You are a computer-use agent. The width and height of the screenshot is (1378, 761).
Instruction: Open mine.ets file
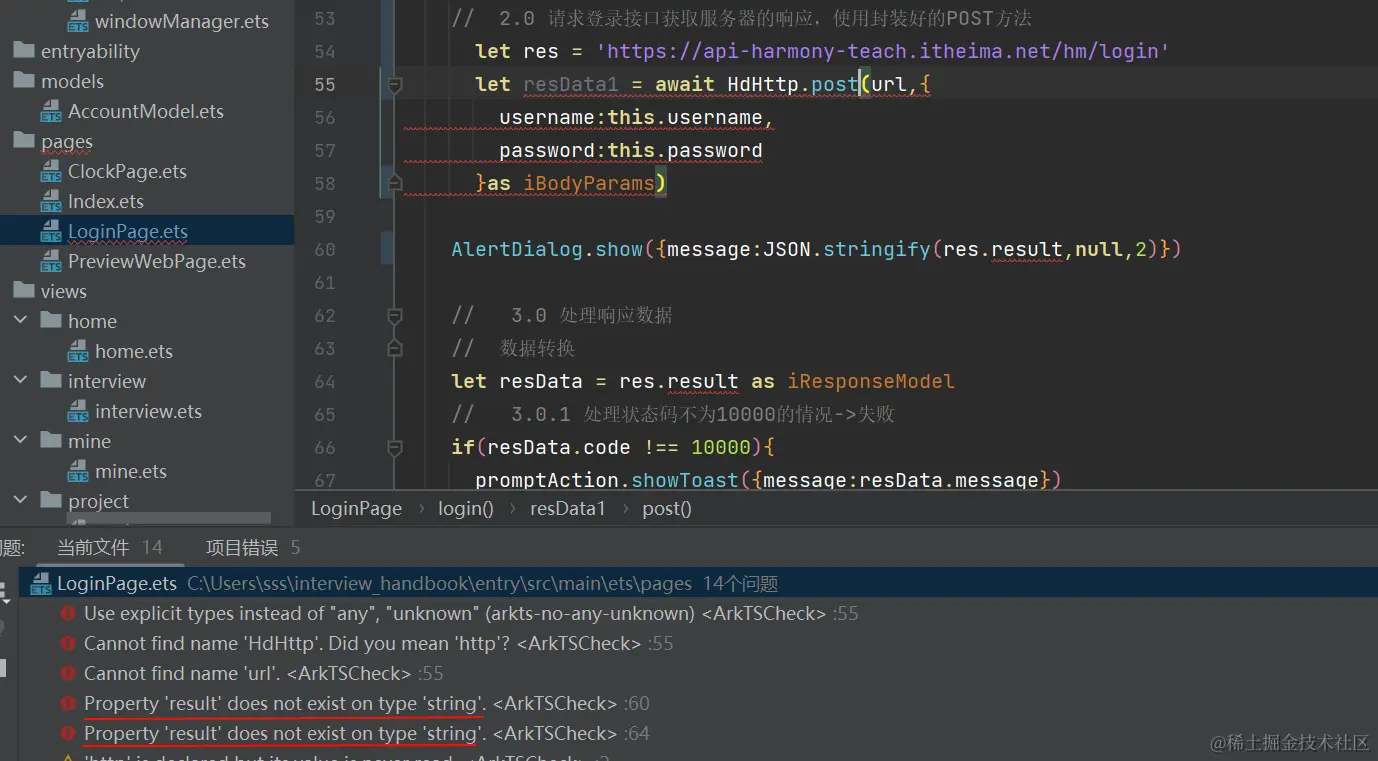pyautogui.click(x=131, y=471)
